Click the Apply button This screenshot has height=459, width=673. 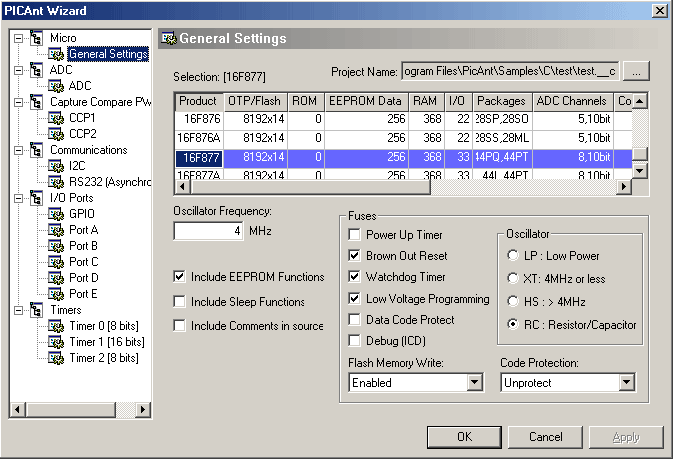[626, 437]
